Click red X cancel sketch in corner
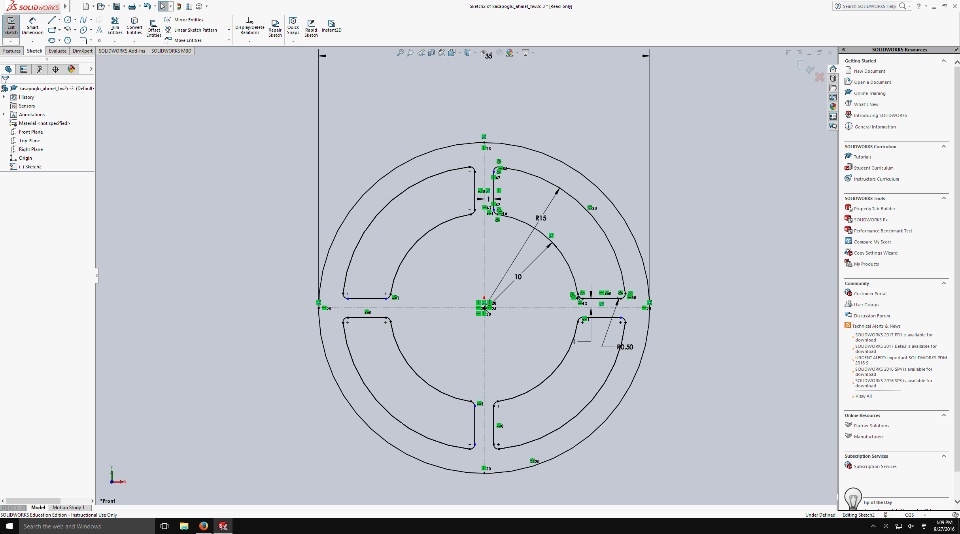Image resolution: width=960 pixels, height=534 pixels. 819,77
